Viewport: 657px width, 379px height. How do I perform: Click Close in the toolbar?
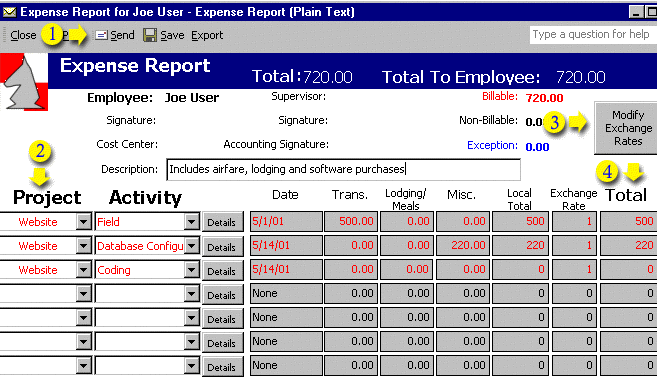click(x=23, y=36)
